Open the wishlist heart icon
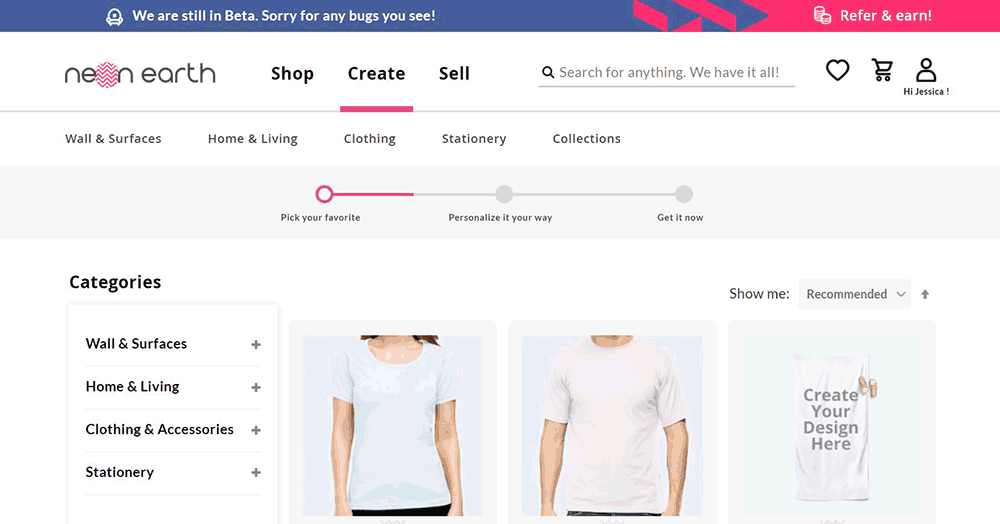The width and height of the screenshot is (1000, 524). (x=837, y=70)
